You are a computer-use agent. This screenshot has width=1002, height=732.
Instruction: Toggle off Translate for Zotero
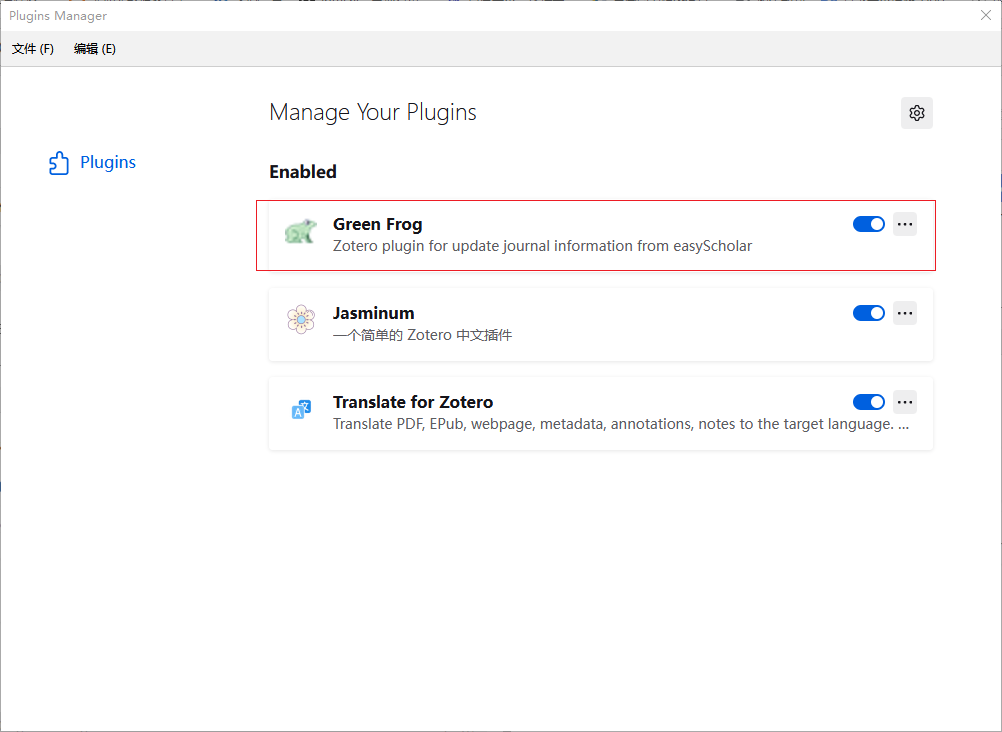[x=868, y=401]
